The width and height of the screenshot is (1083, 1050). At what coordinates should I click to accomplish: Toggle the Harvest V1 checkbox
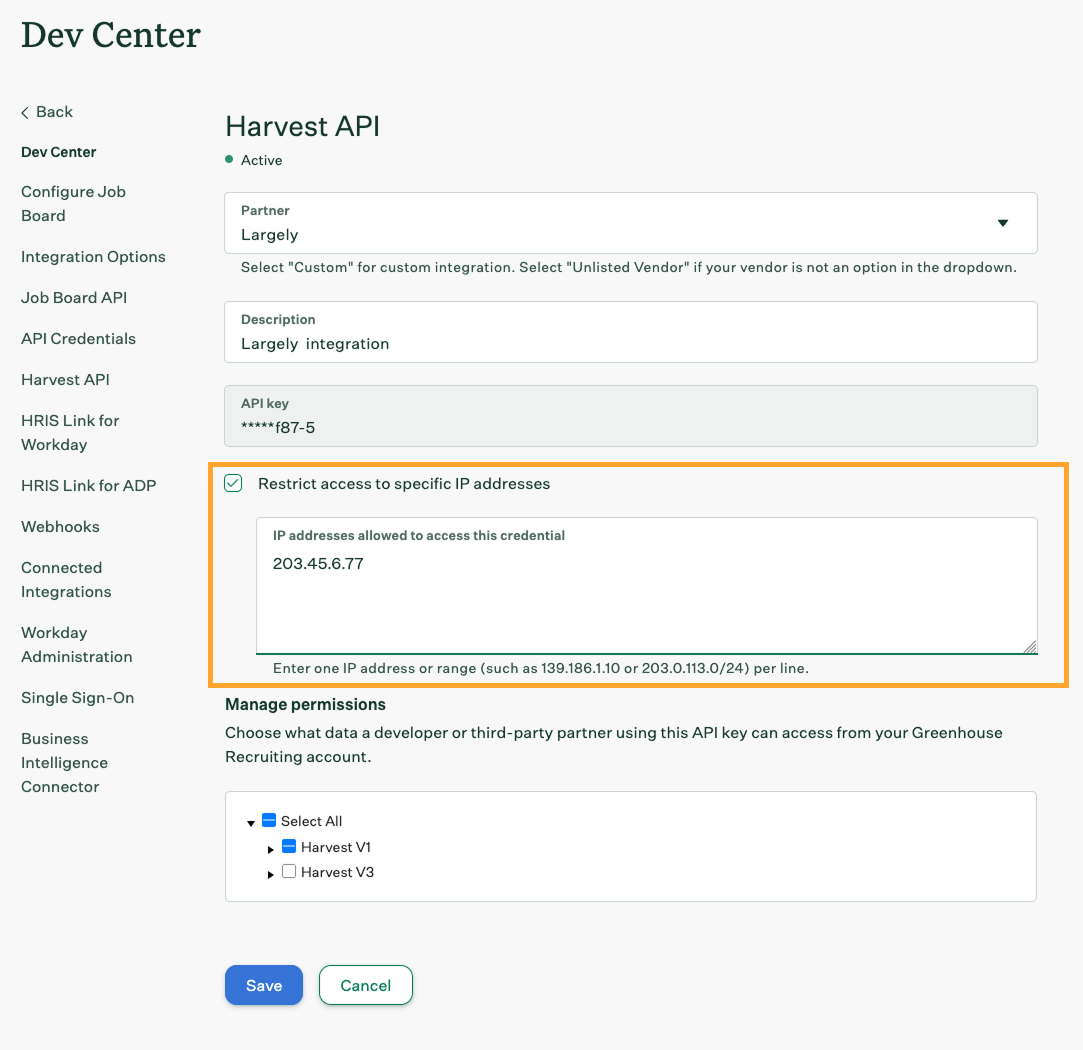click(x=288, y=847)
